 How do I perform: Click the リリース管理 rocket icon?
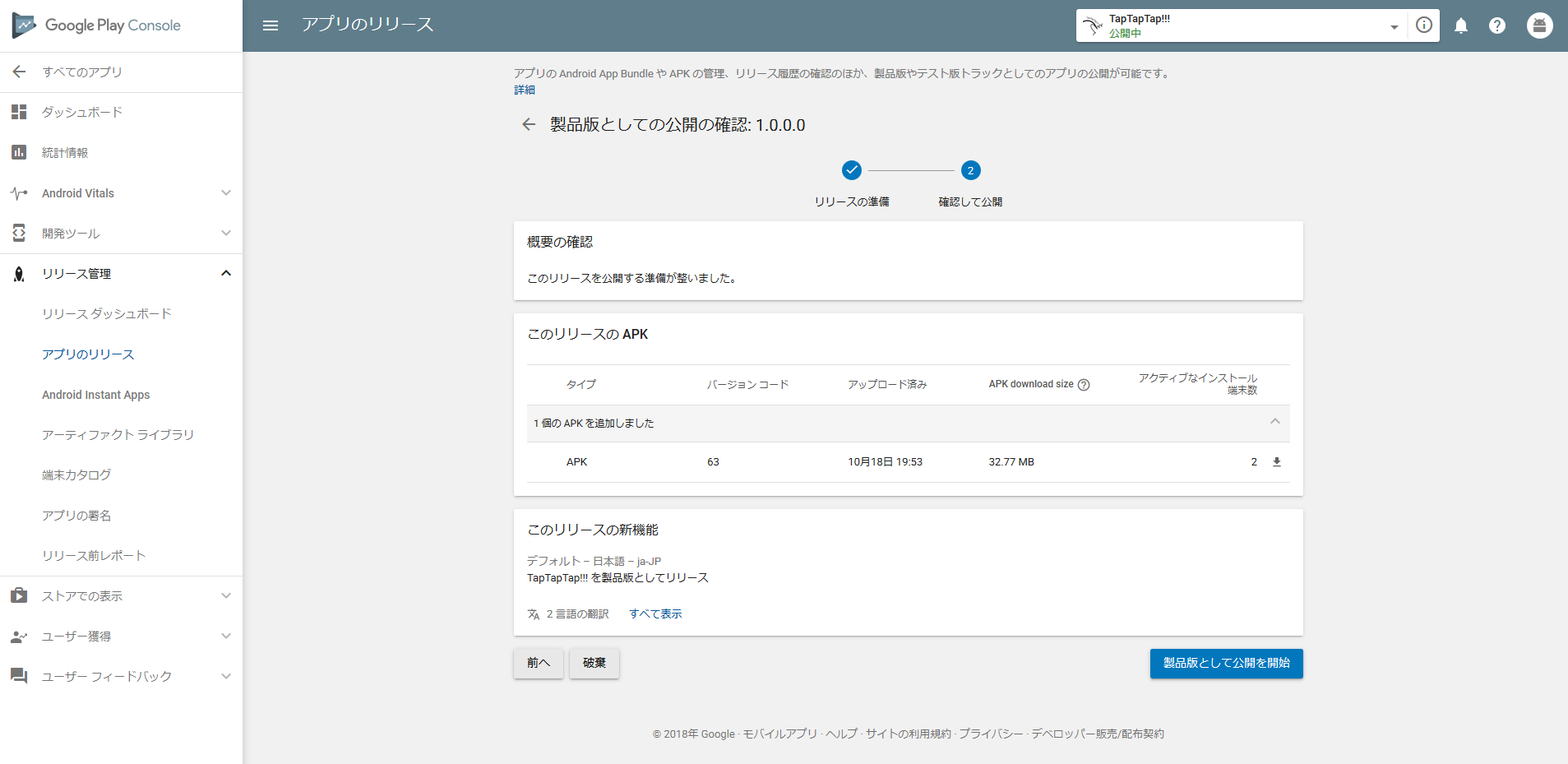(x=19, y=274)
